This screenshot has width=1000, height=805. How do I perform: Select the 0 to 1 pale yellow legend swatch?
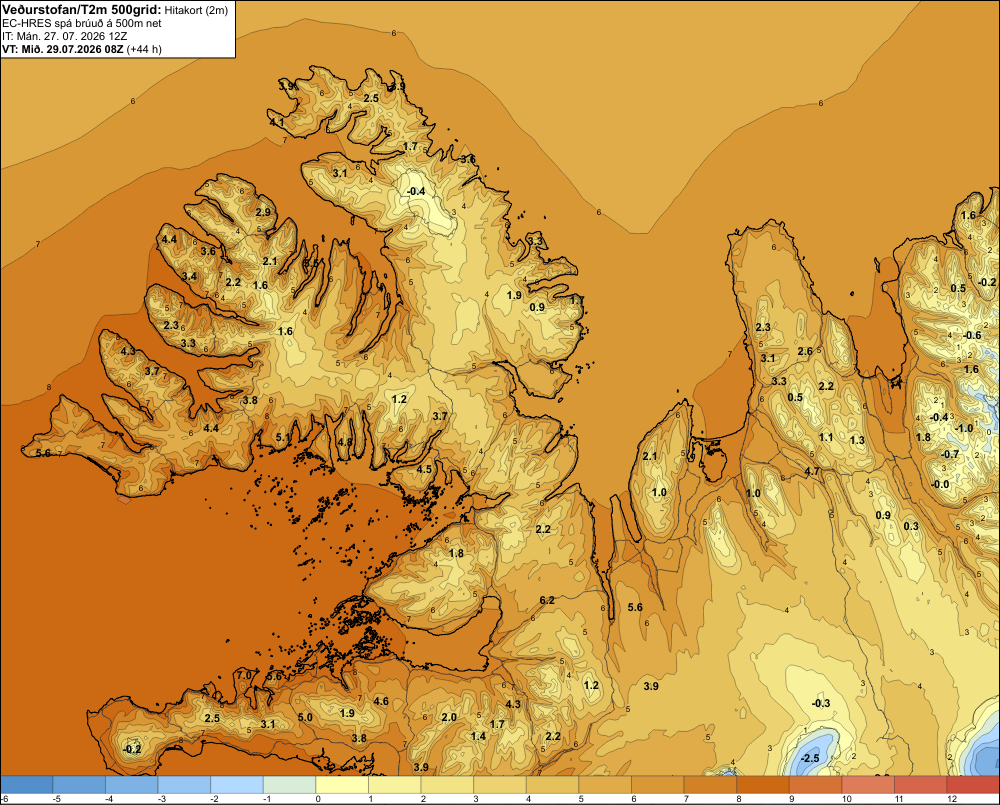(x=342, y=785)
